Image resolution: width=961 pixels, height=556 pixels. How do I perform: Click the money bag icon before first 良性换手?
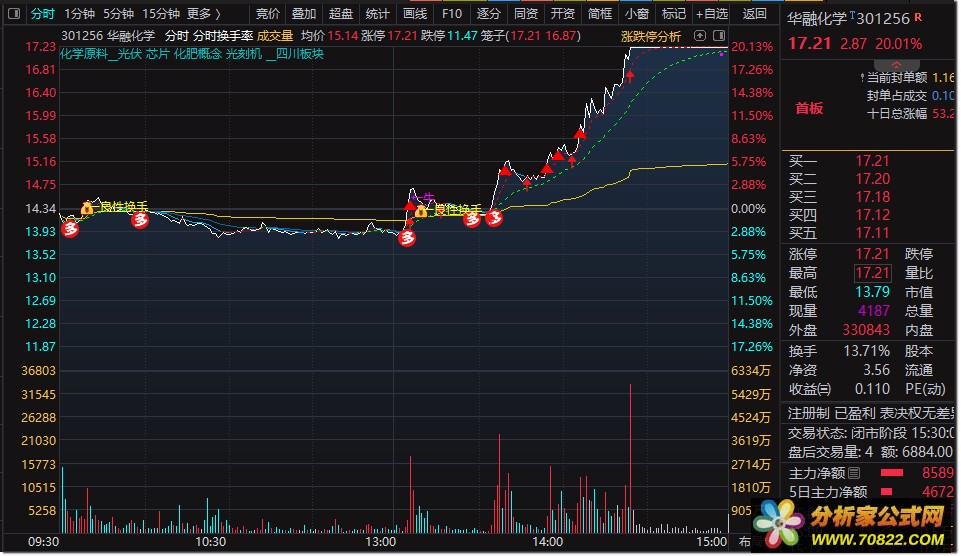[87, 208]
